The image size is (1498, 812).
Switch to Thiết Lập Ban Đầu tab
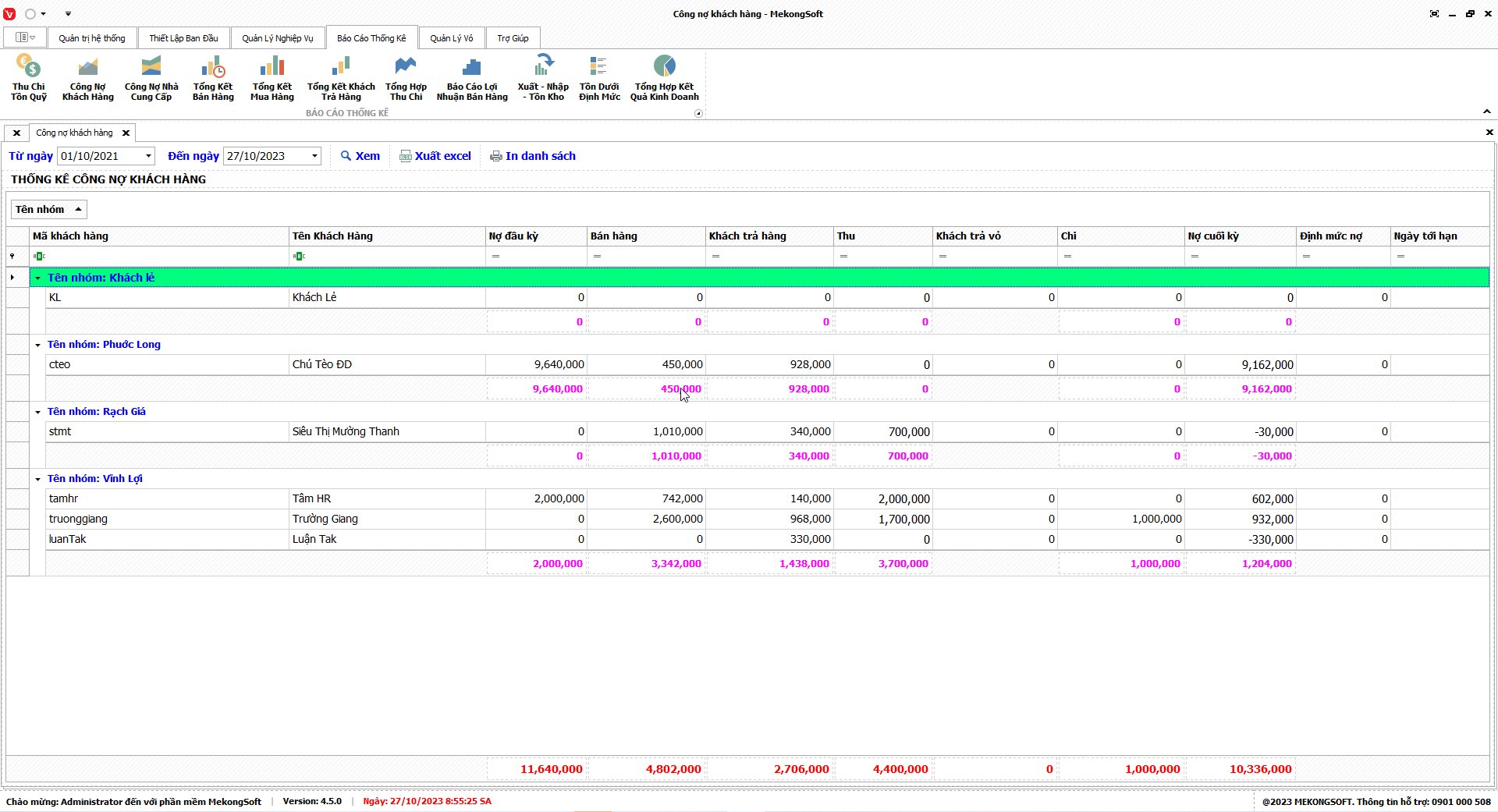coord(183,38)
